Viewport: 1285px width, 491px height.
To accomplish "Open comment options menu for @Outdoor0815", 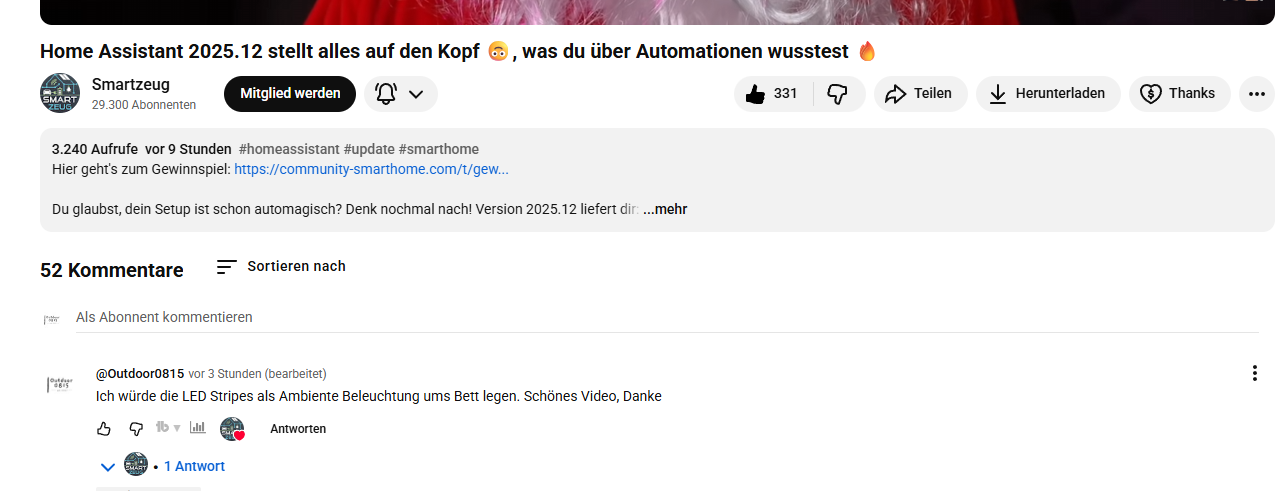I will (x=1254, y=373).
